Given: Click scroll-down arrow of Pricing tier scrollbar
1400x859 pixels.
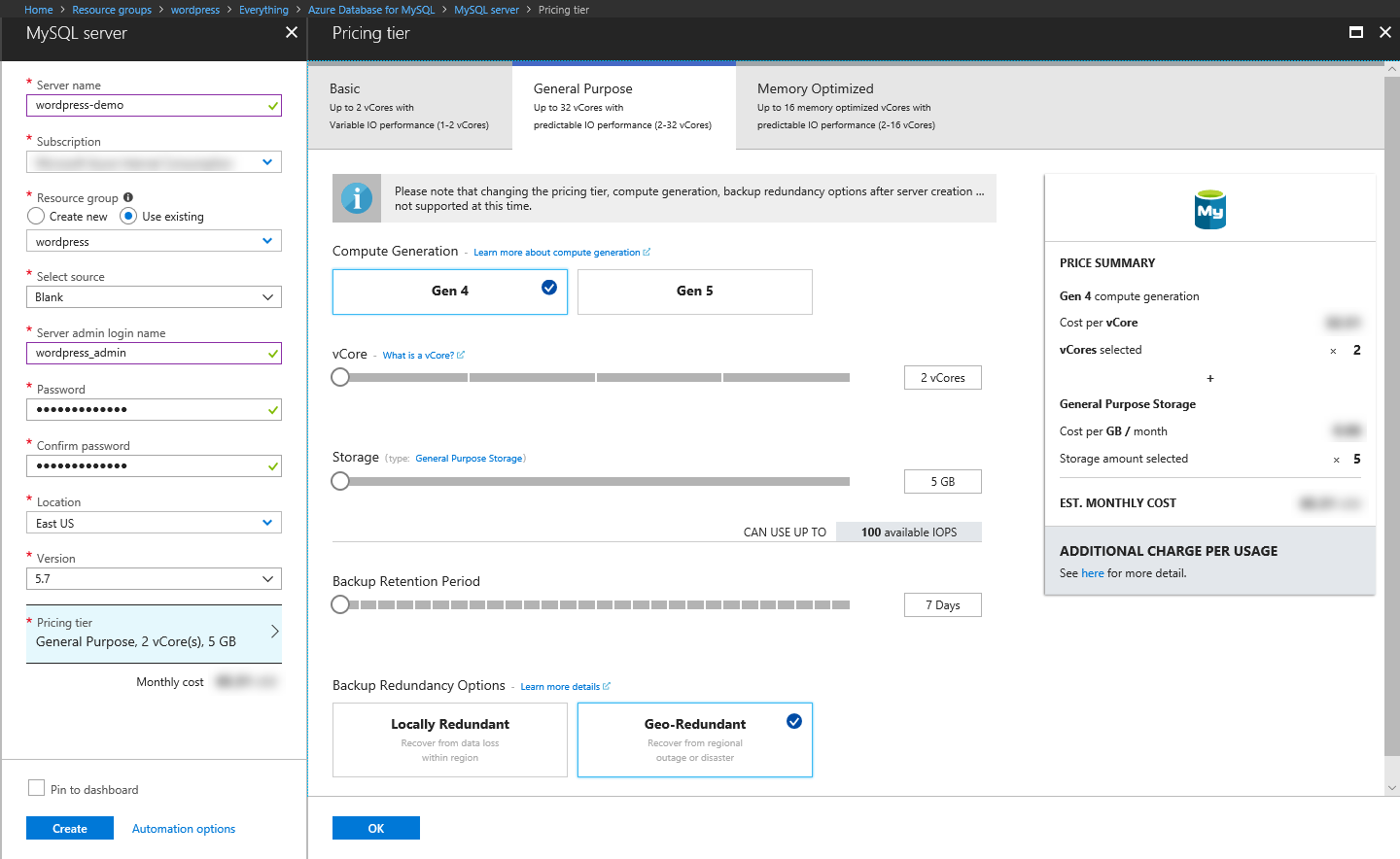Looking at the screenshot, I should coord(1392,788).
